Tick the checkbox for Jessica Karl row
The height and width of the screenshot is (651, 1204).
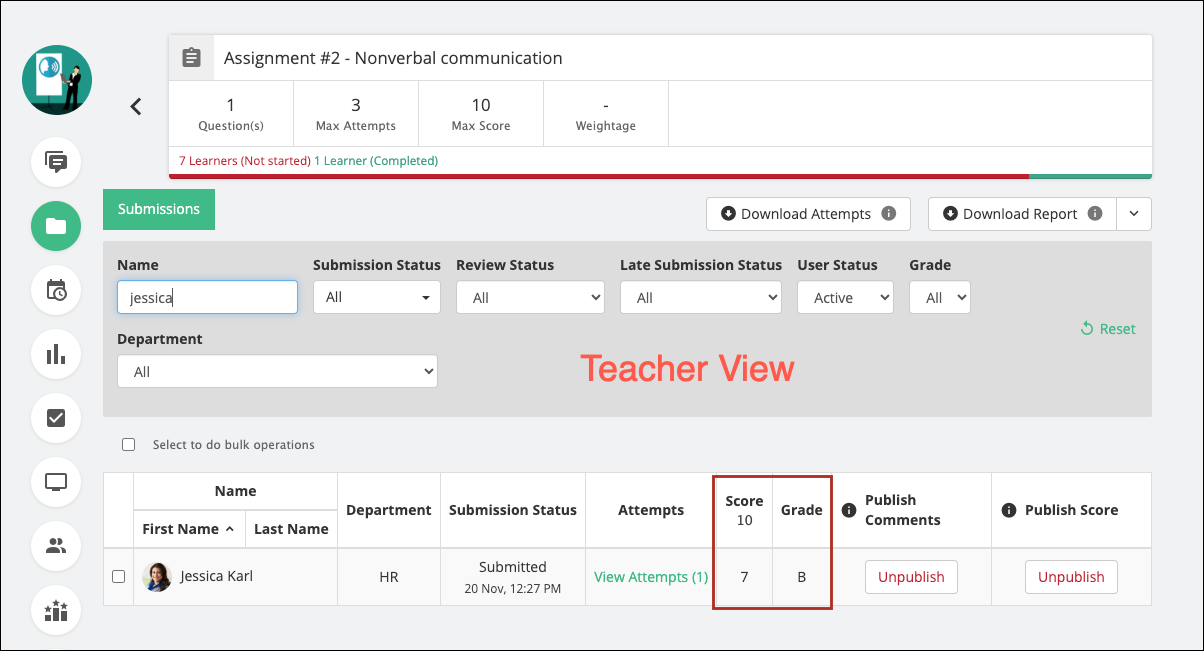point(118,577)
